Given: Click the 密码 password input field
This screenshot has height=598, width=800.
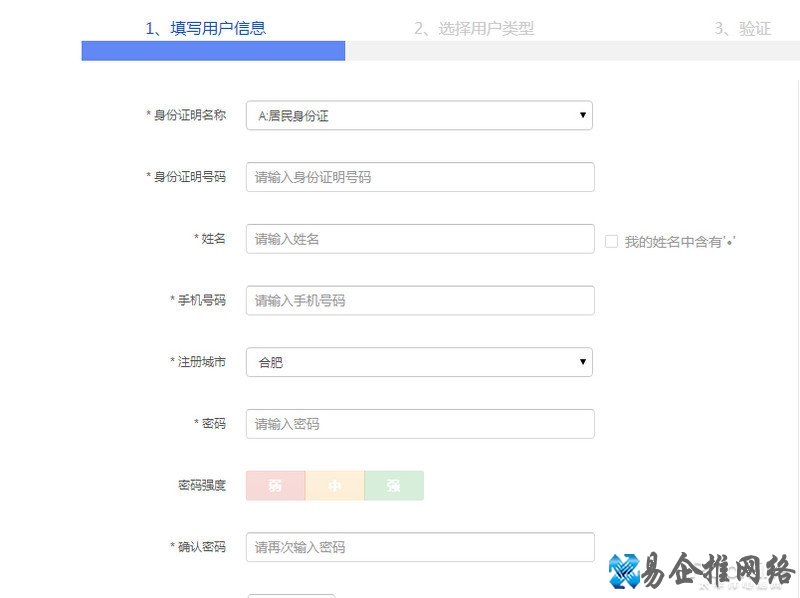Looking at the screenshot, I should click(419, 423).
